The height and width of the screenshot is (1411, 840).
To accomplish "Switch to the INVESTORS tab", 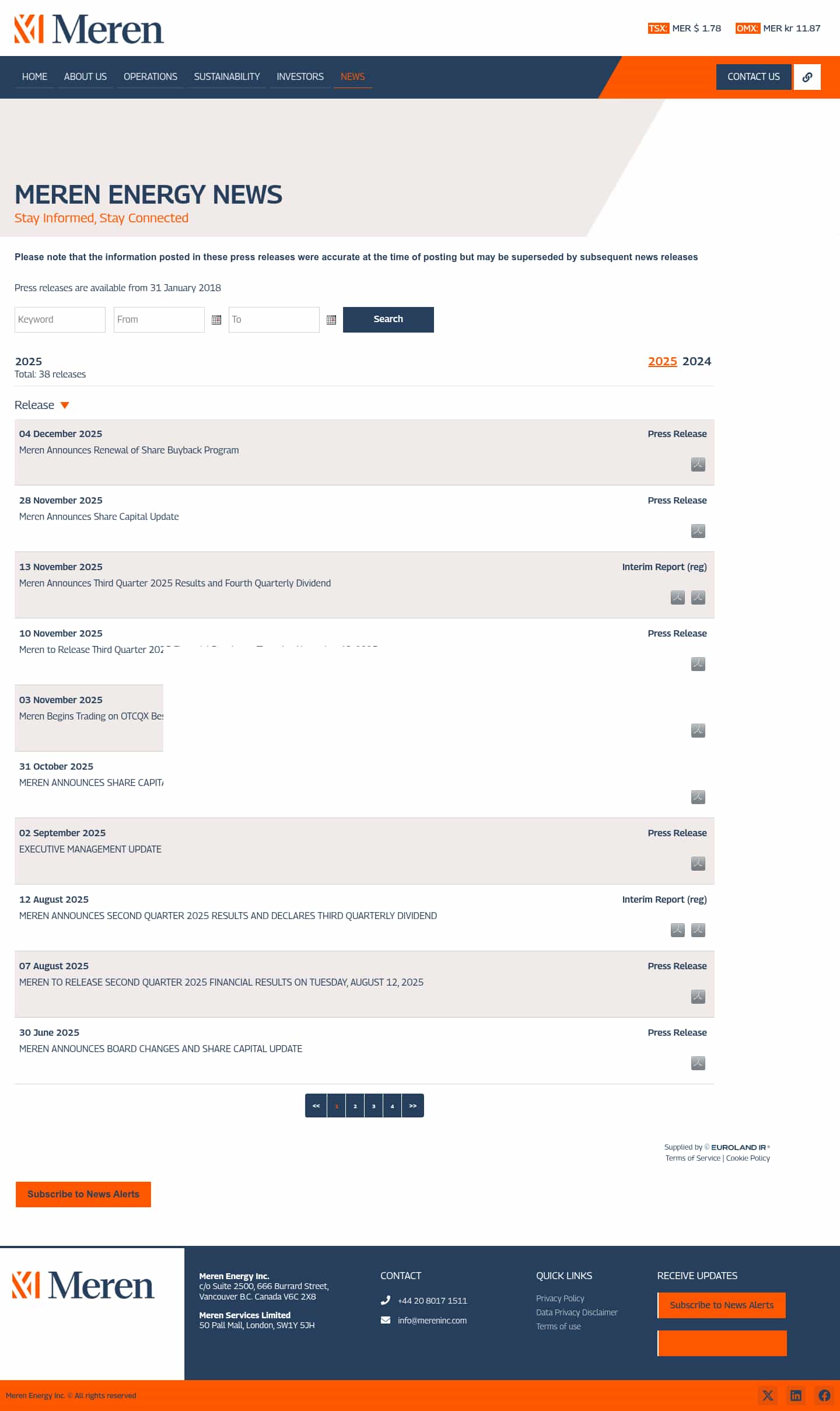I will pos(300,76).
